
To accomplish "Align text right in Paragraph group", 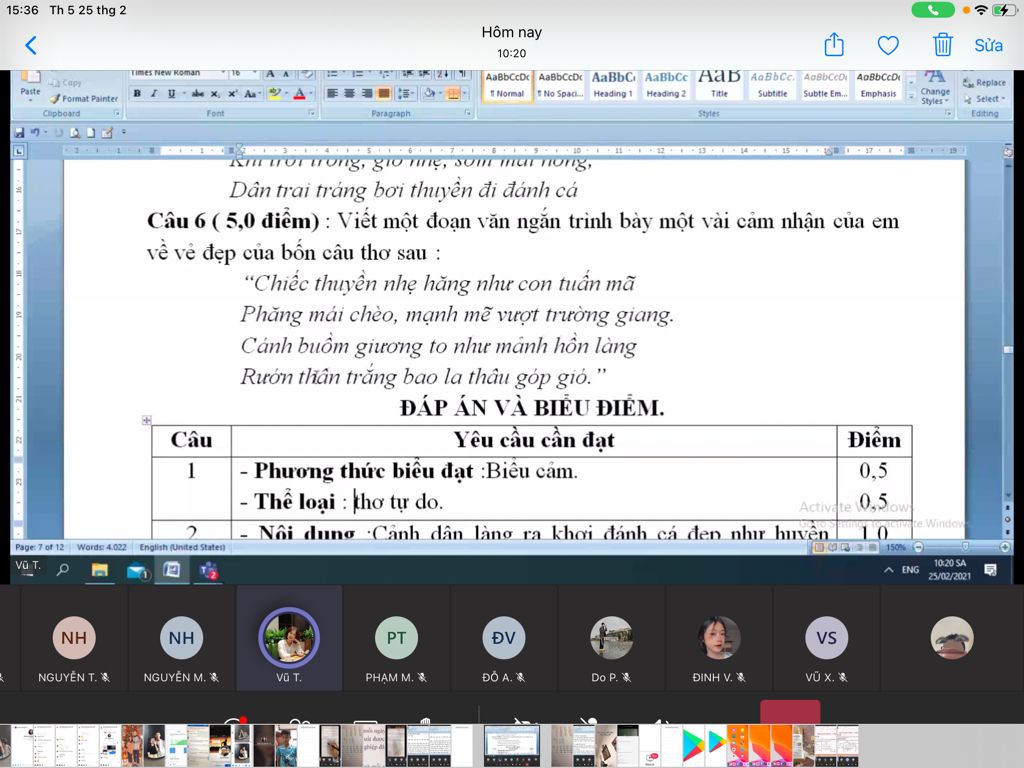I will pos(366,93).
